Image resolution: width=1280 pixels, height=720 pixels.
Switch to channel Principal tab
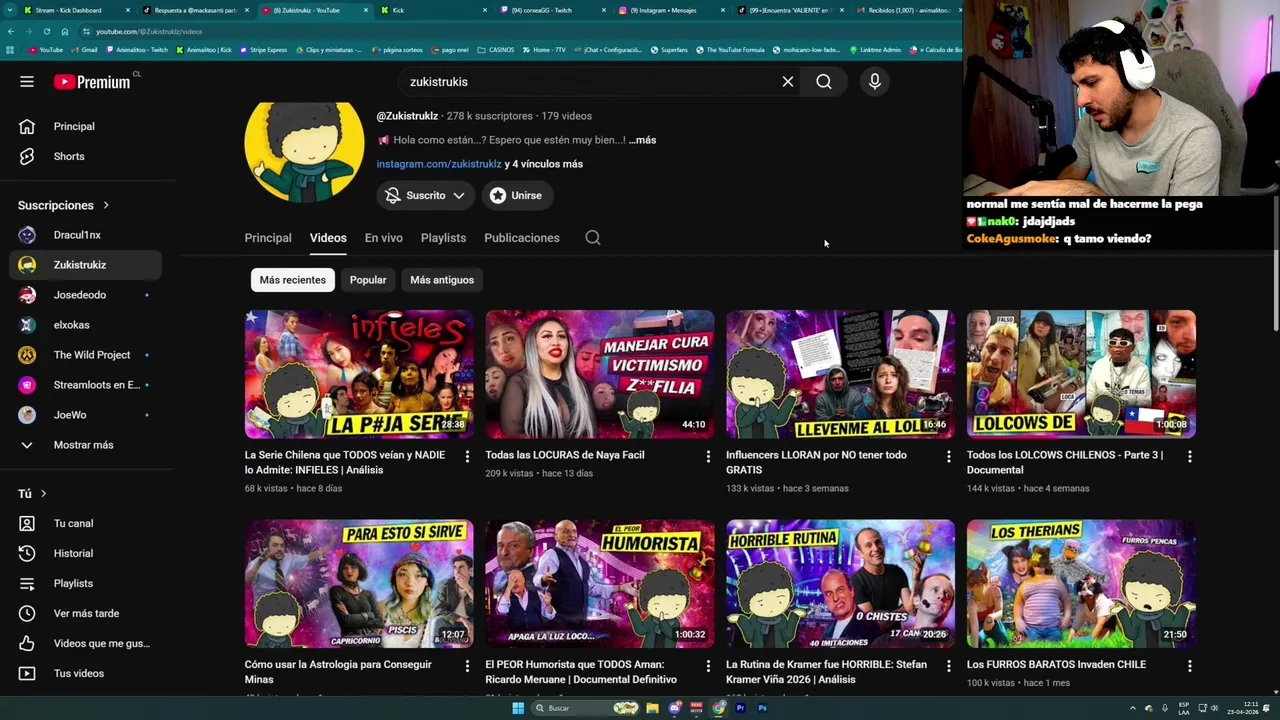tap(268, 238)
